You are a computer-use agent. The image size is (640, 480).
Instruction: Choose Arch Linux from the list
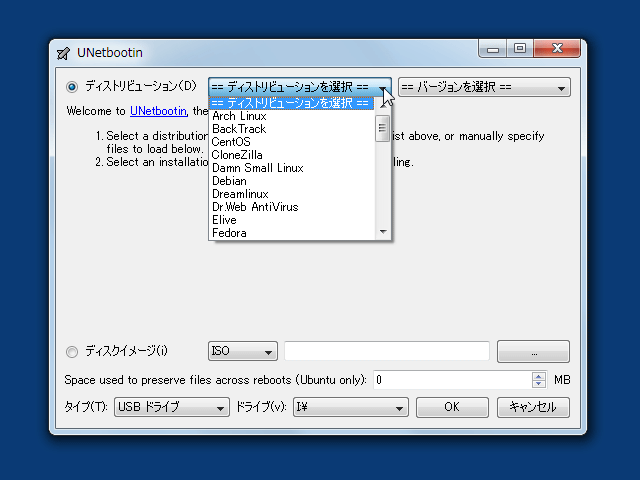[x=291, y=116]
